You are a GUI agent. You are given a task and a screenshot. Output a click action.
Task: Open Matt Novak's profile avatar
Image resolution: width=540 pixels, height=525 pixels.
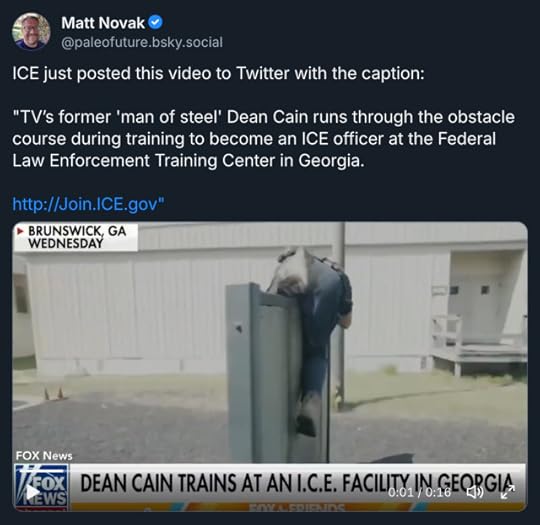[x=31, y=32]
